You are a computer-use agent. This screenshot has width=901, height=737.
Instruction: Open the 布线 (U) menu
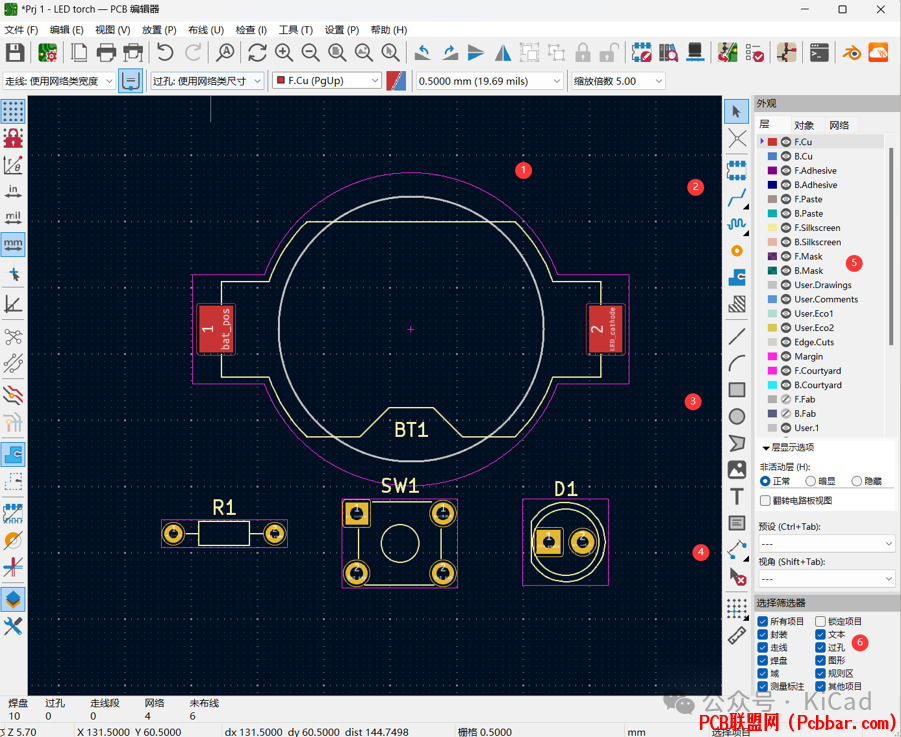[x=206, y=30]
